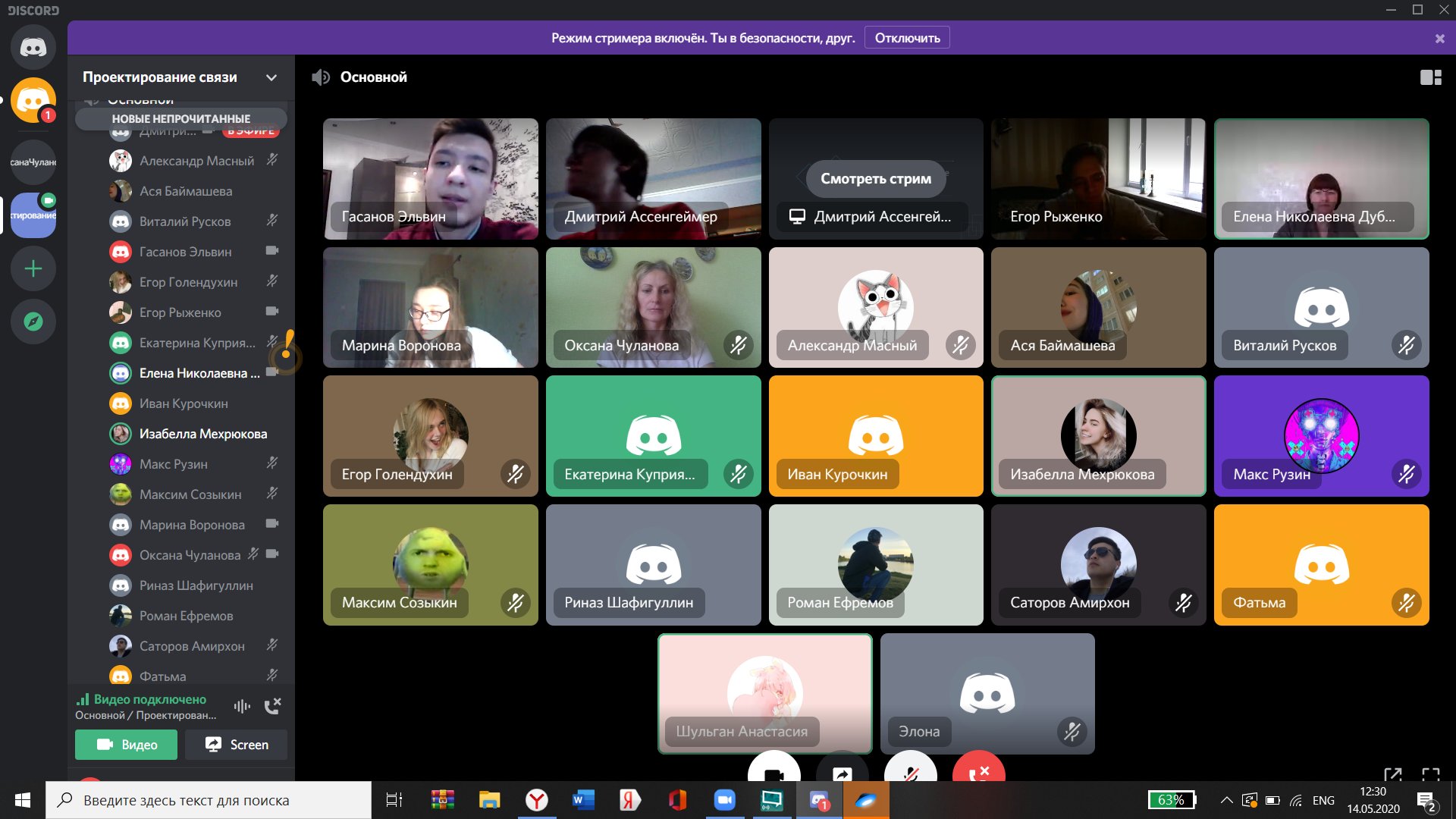Screen dimensions: 1456x819
Task: Select Изабелла Мехрюкова in the member list
Action: click(202, 434)
